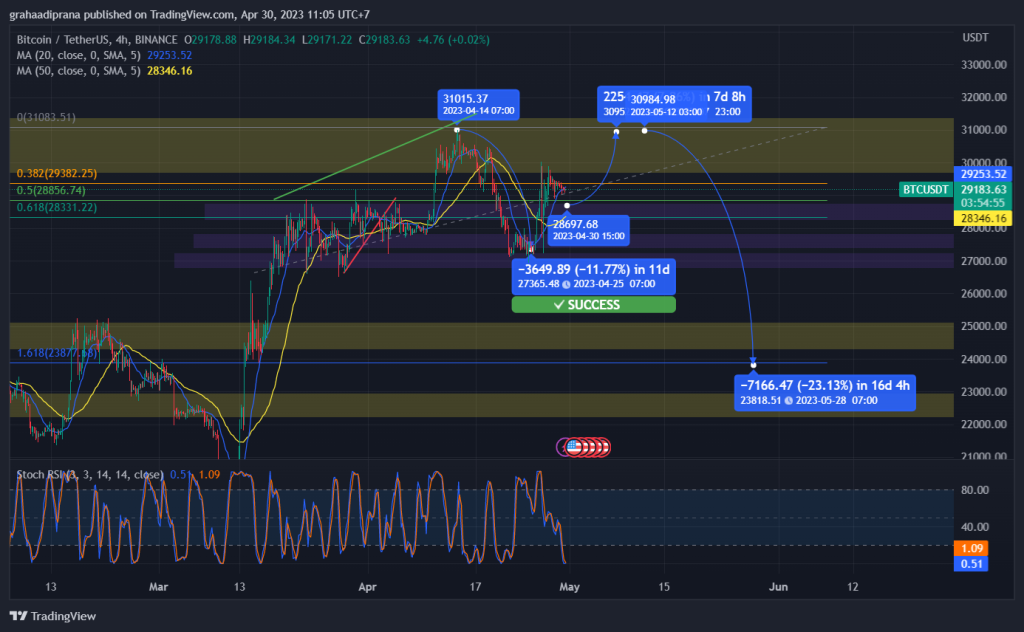Click the Jun label on time axis
1024x632 pixels.
(x=778, y=587)
